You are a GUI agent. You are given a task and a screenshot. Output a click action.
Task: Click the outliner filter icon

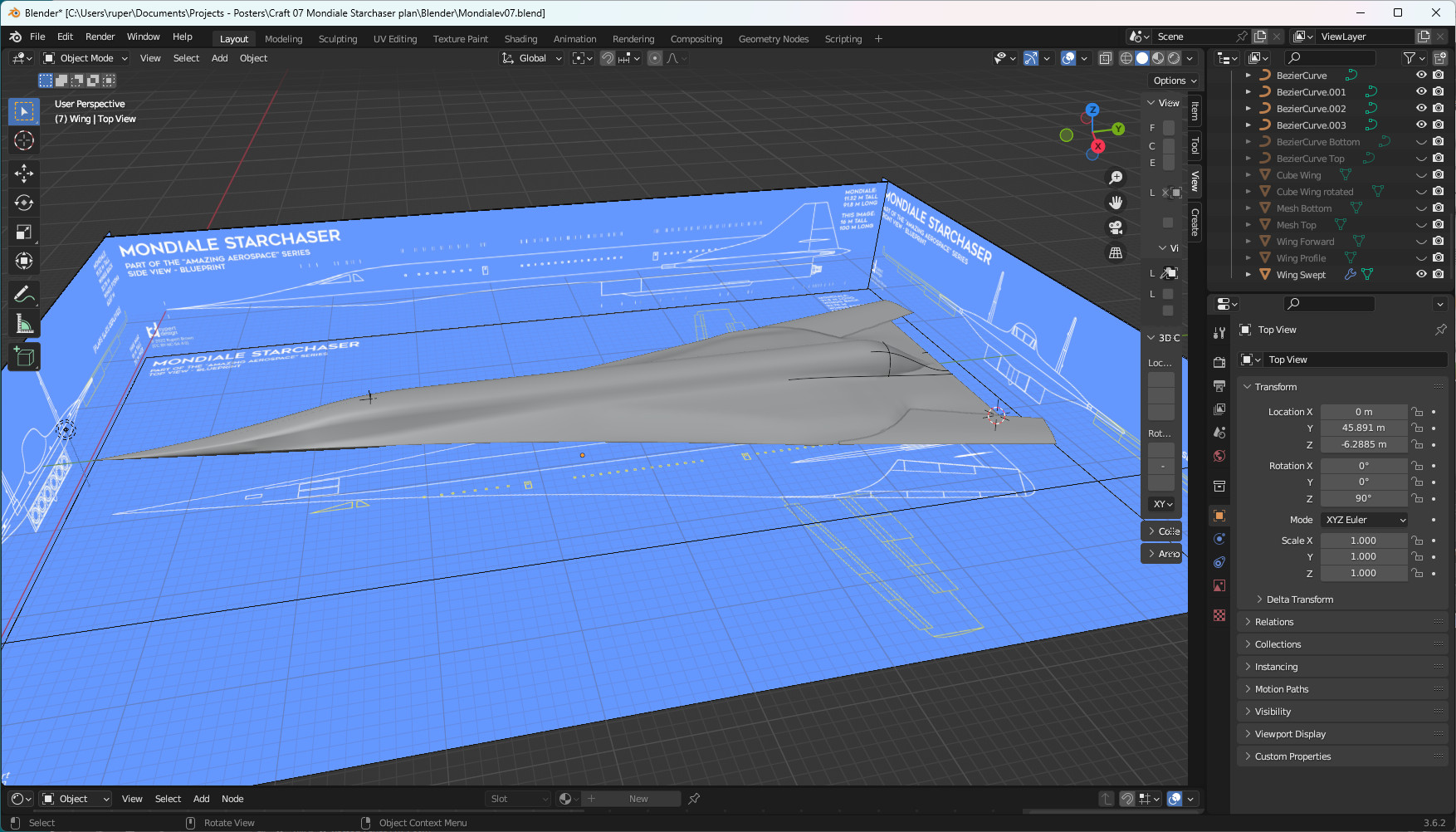(1410, 58)
